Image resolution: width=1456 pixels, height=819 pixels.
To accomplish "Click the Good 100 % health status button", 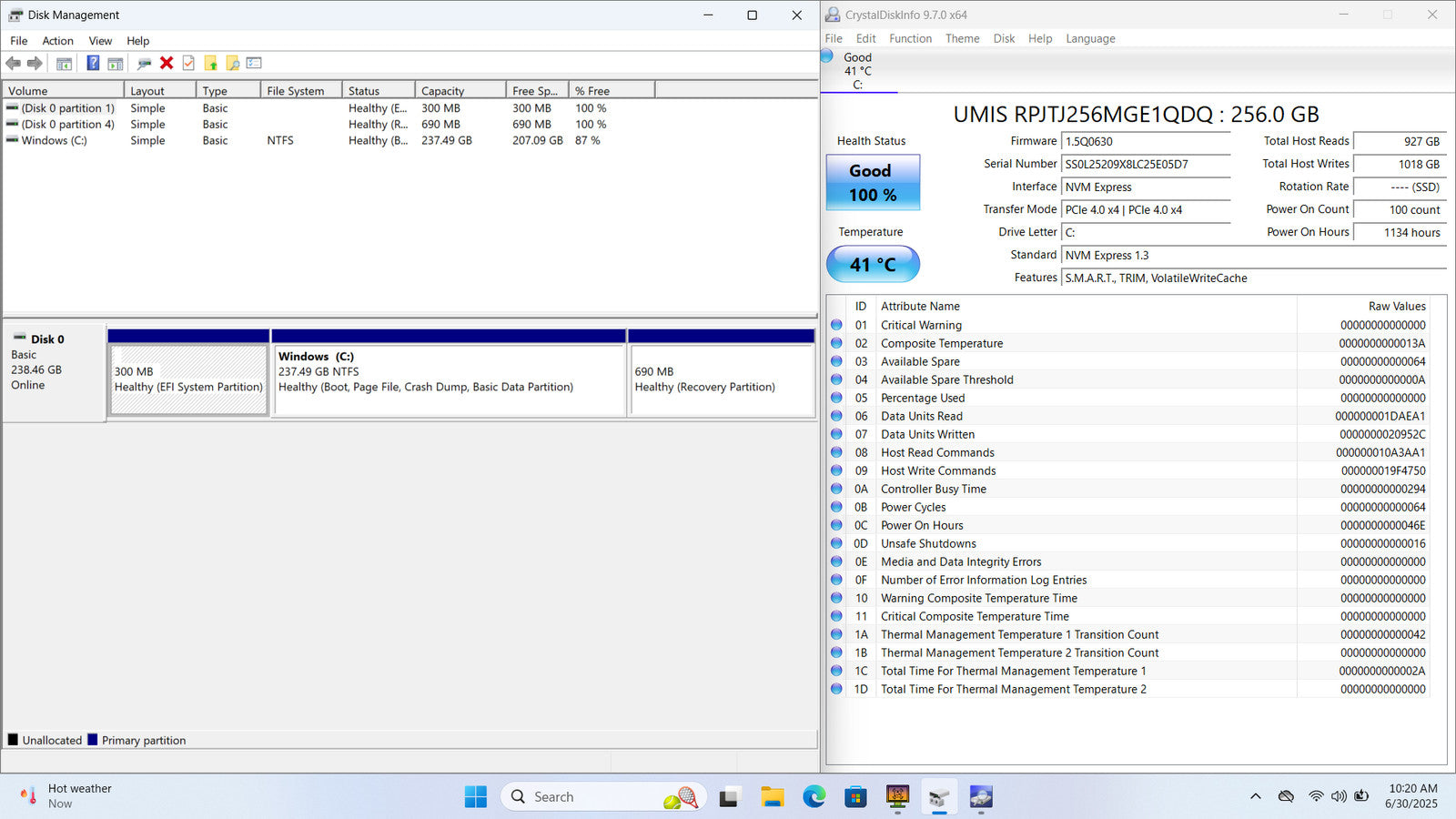I will pos(873,182).
